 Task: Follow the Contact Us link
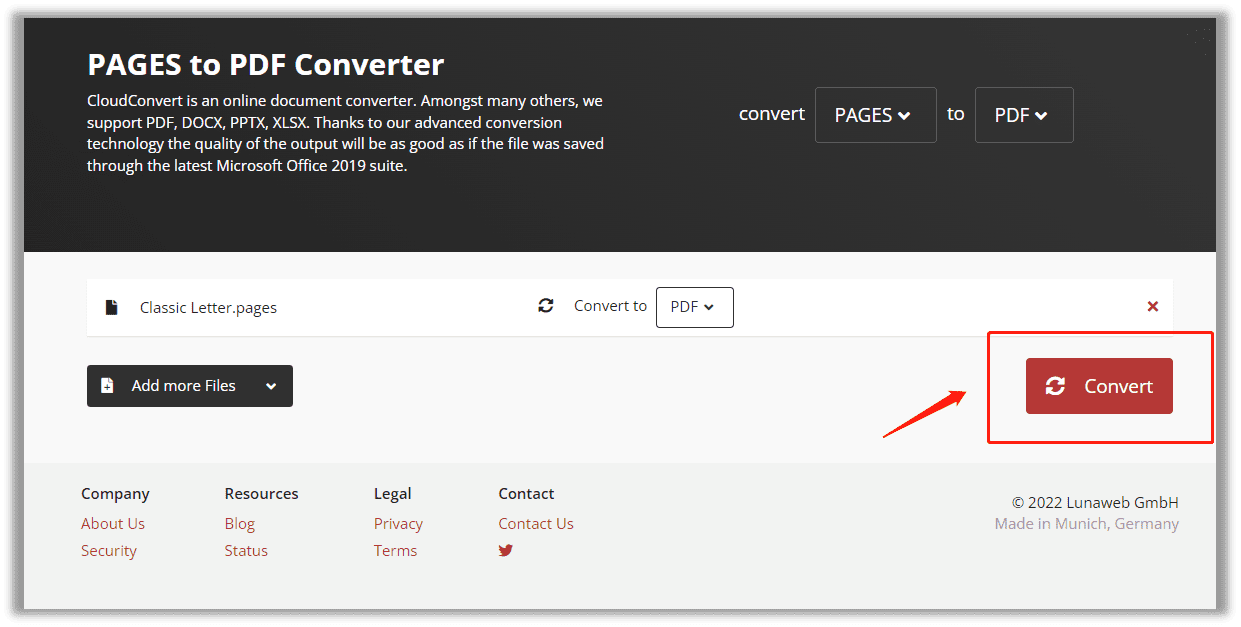point(536,523)
